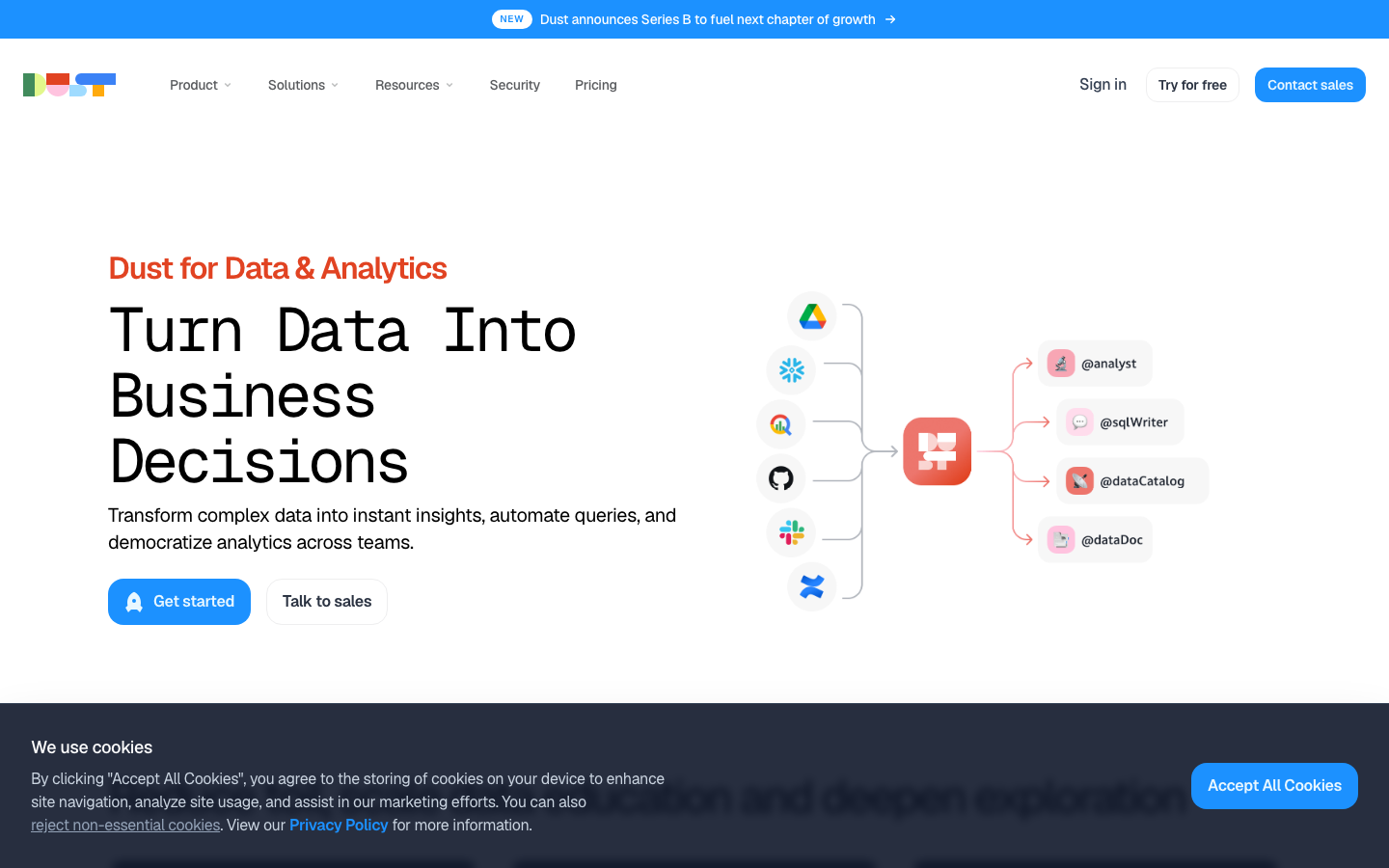
Task: Click the Google Drive icon
Action: pos(812,316)
